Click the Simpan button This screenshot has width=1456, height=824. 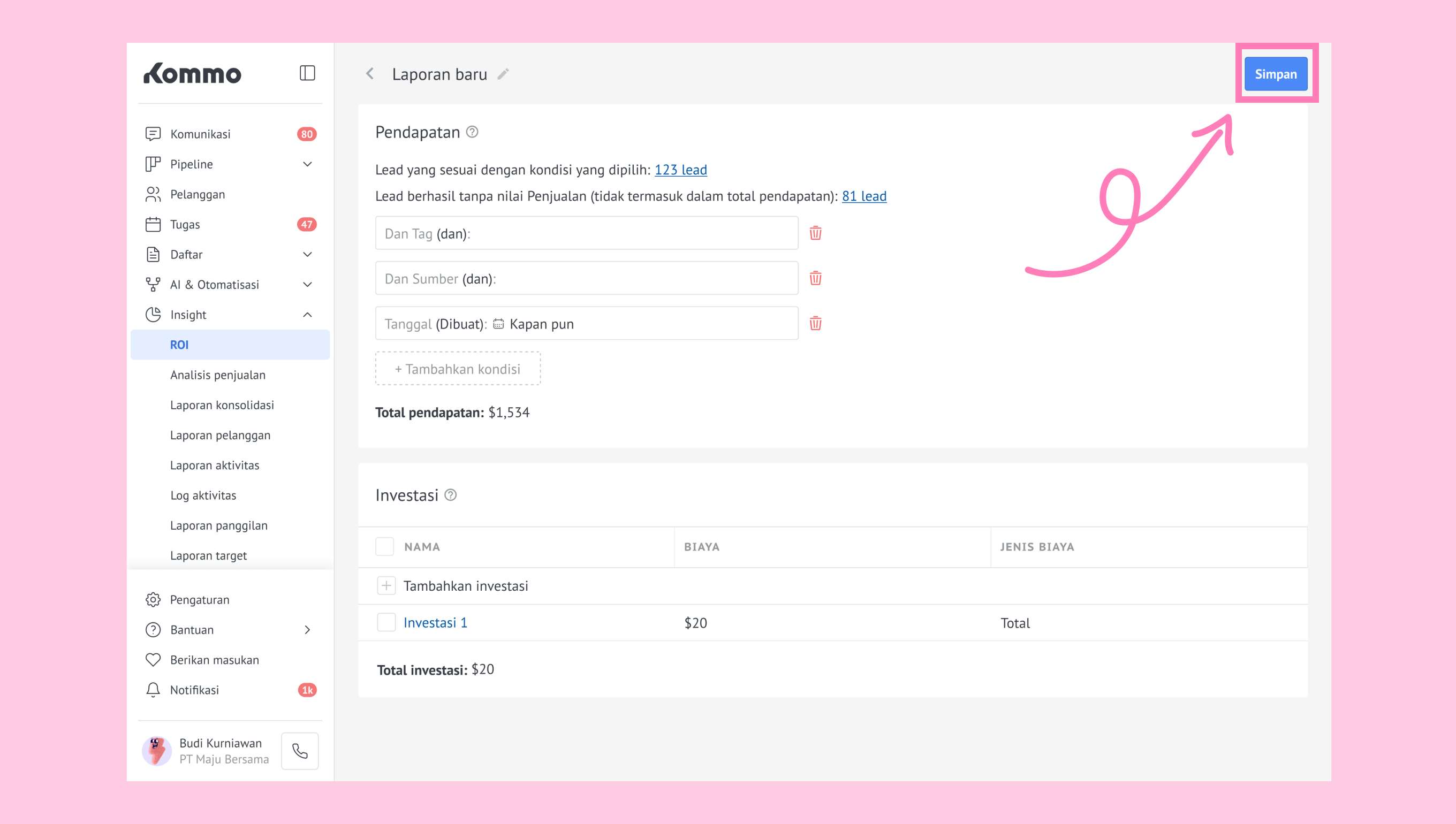pos(1276,74)
